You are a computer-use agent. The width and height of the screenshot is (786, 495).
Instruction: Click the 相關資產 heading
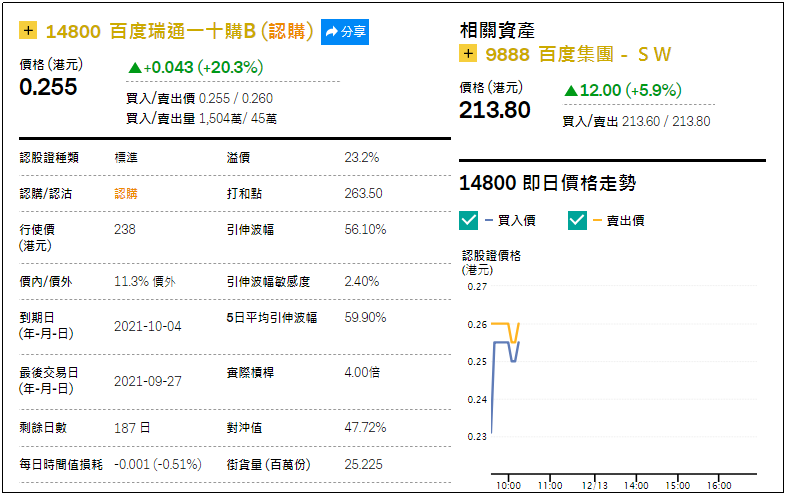[x=497, y=31]
